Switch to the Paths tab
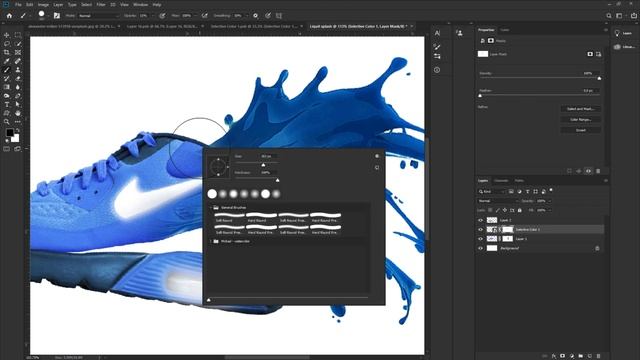This screenshot has width=640, height=360. click(x=519, y=180)
